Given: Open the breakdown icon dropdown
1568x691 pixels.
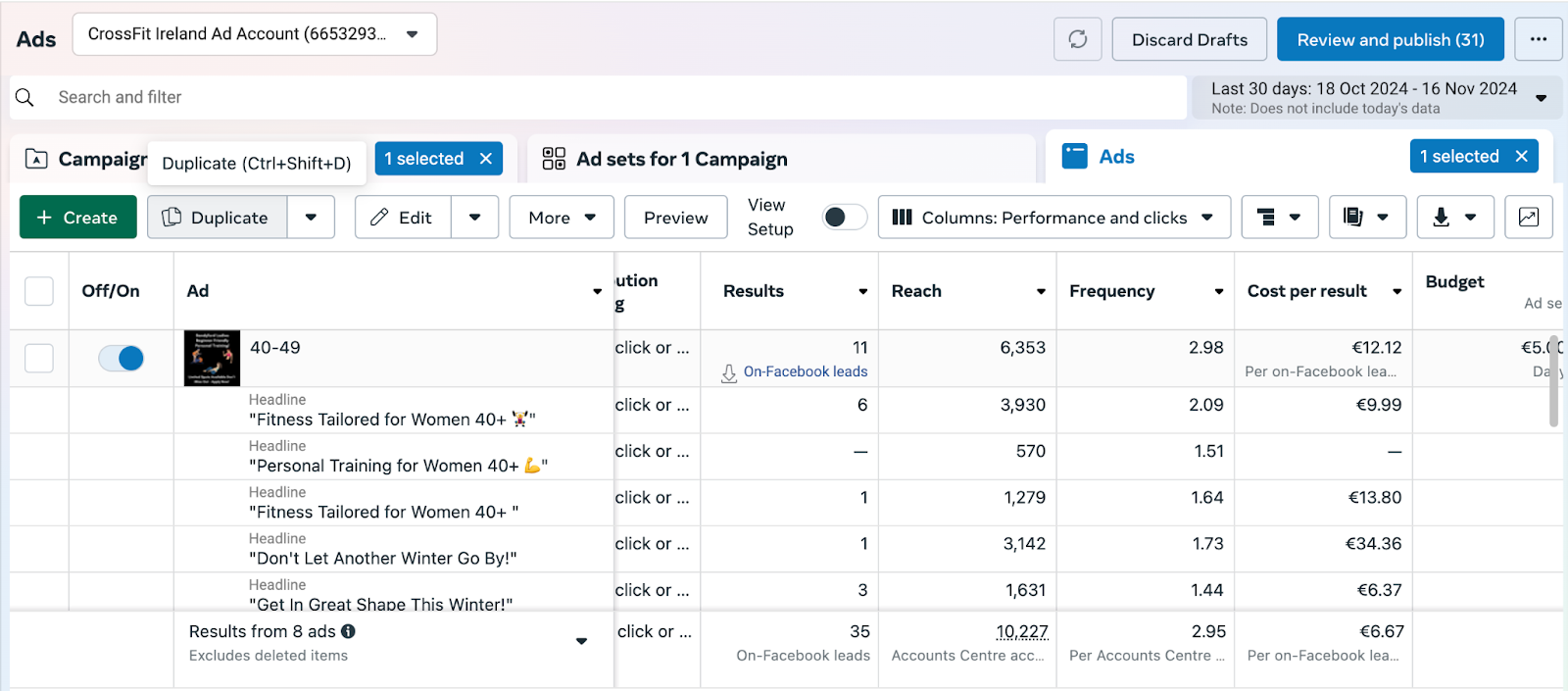Looking at the screenshot, I should [x=1279, y=217].
